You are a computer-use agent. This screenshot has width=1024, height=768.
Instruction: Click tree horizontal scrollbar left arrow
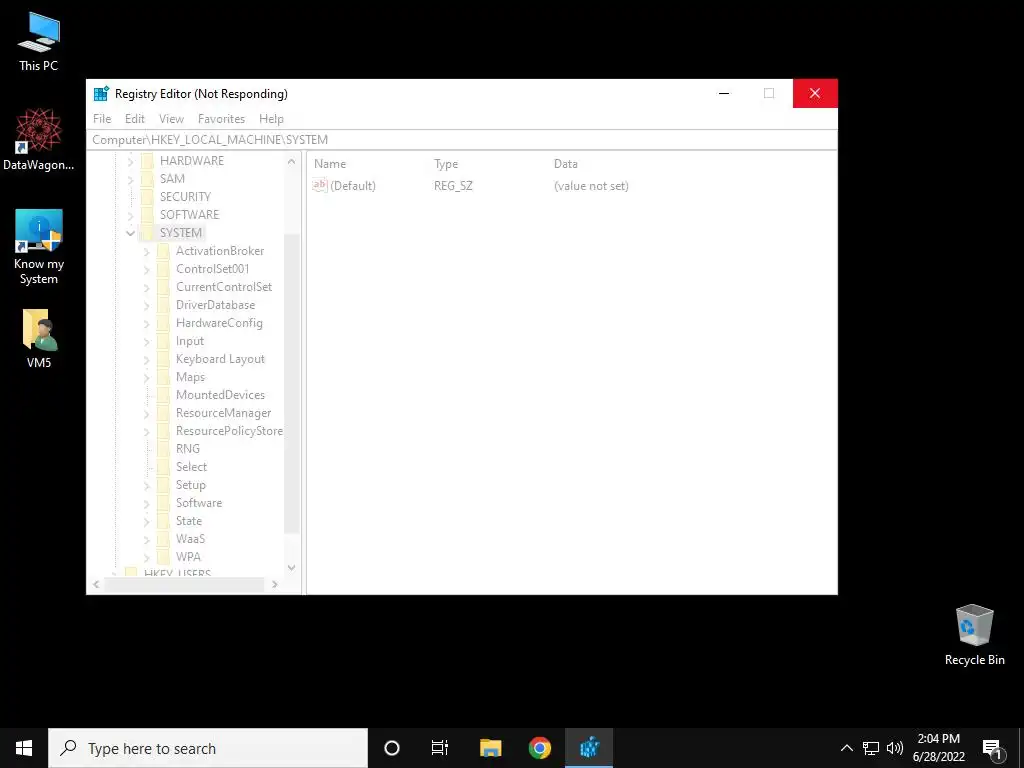point(97,584)
